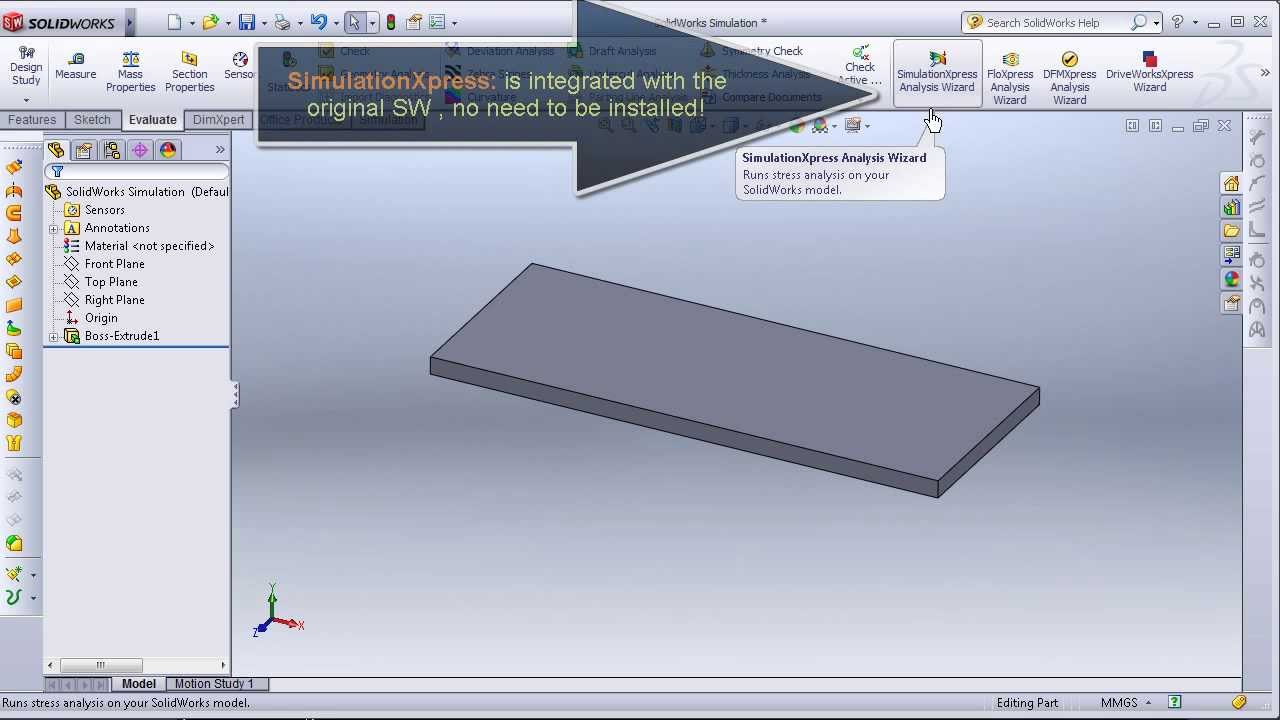The width and height of the screenshot is (1280, 720).
Task: Expand the CommandManager overflow chevron
Action: 1265,72
